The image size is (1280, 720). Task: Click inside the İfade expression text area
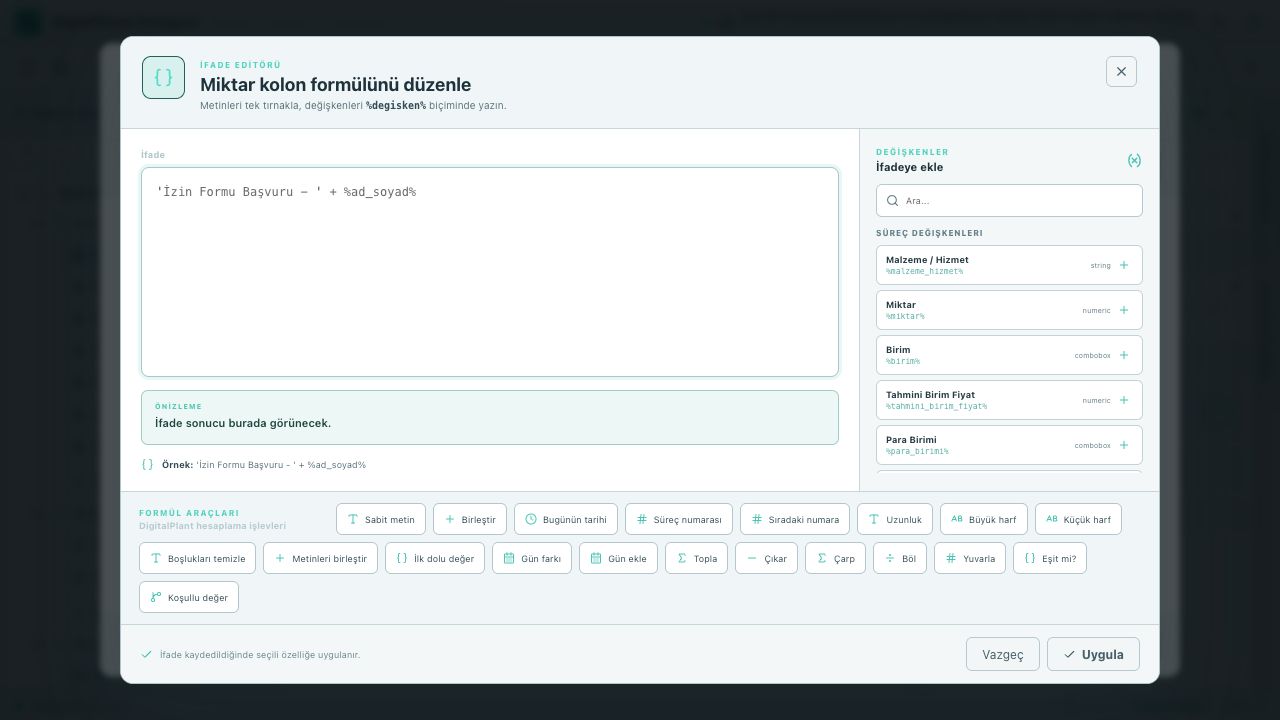pyautogui.click(x=490, y=272)
